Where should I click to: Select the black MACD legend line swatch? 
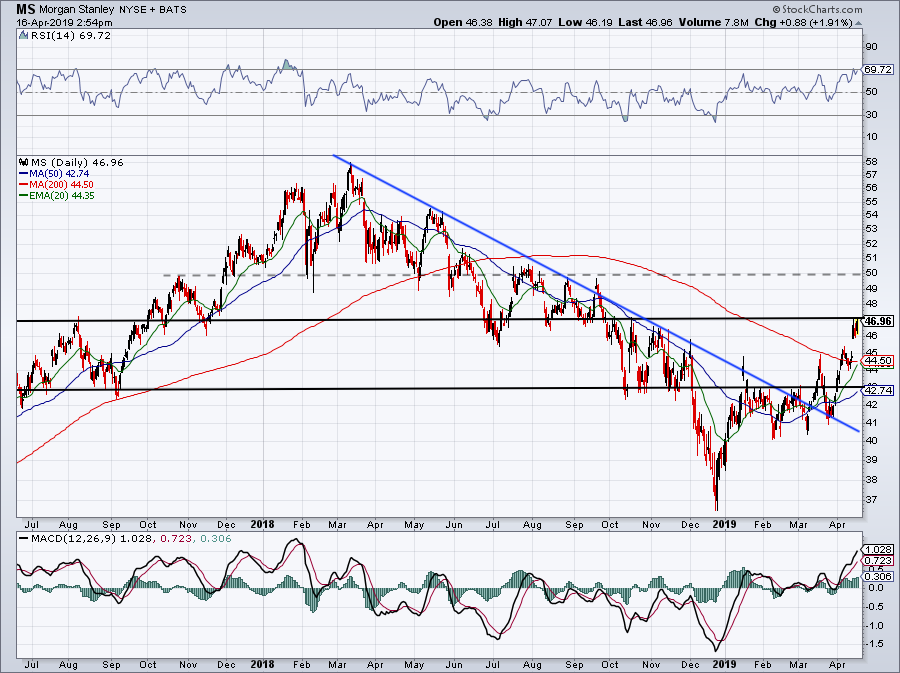tap(24, 539)
